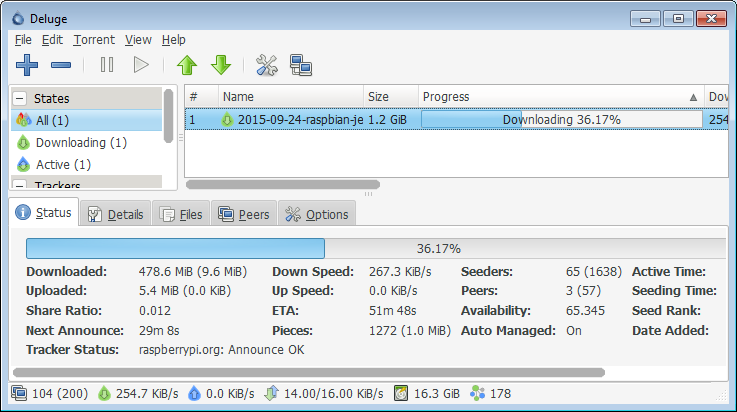This screenshot has height=412, width=737.
Task: Collapse the Trackers section
Action: click(20, 185)
